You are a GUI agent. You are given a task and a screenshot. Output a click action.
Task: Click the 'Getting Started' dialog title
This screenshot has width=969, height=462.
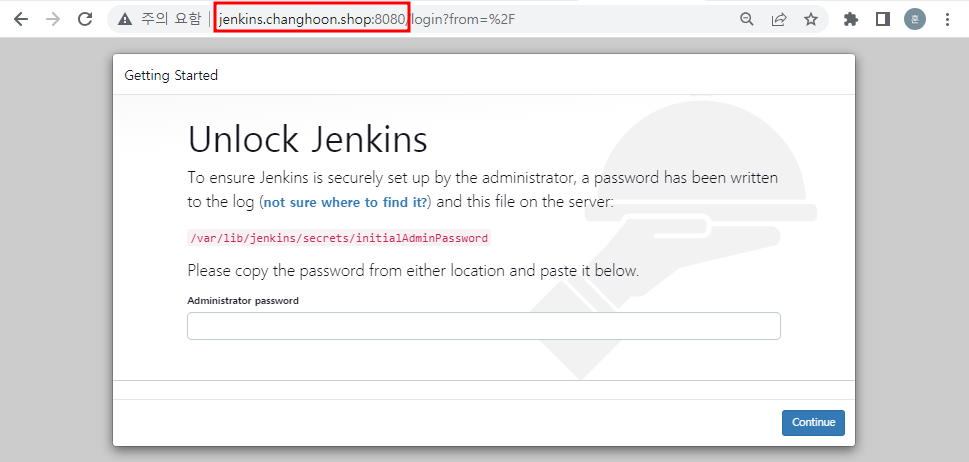click(x=171, y=75)
